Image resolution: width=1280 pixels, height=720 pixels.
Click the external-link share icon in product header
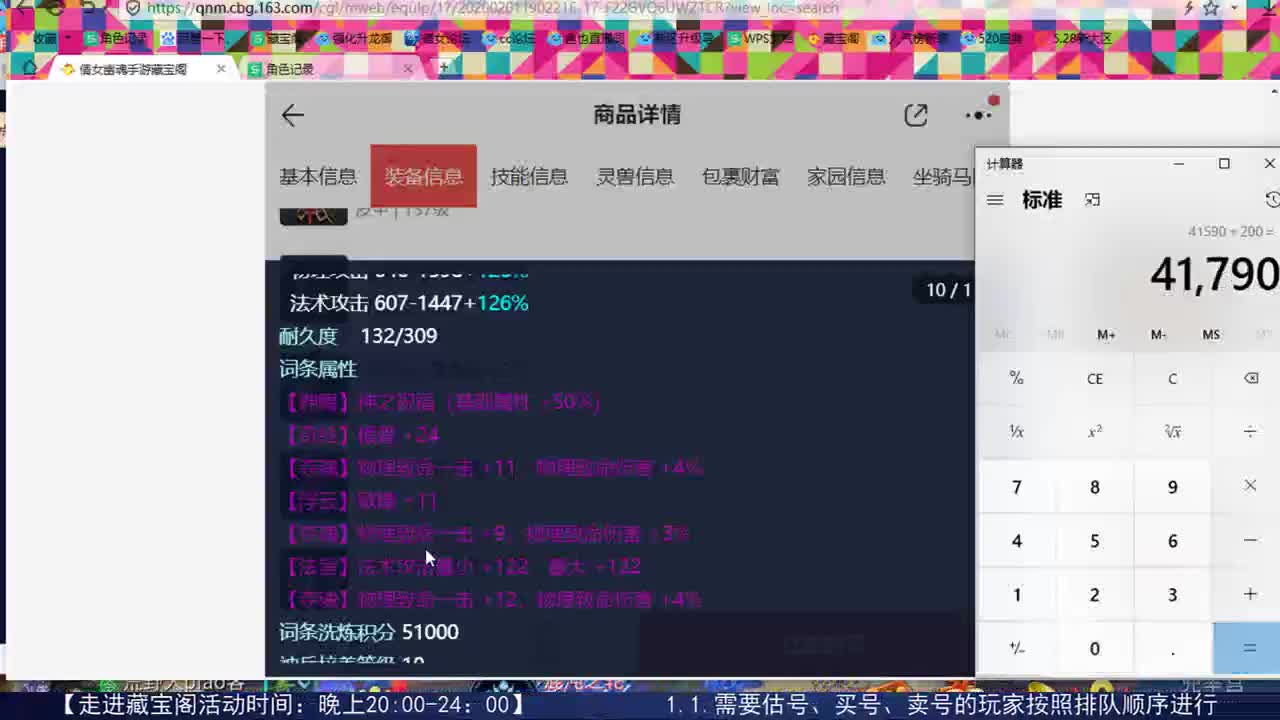pyautogui.click(x=916, y=115)
